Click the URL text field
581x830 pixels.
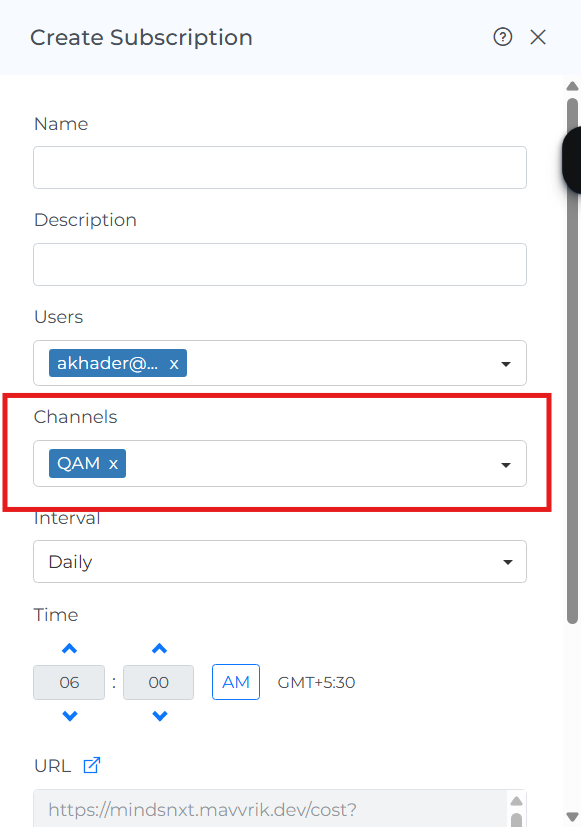270,809
